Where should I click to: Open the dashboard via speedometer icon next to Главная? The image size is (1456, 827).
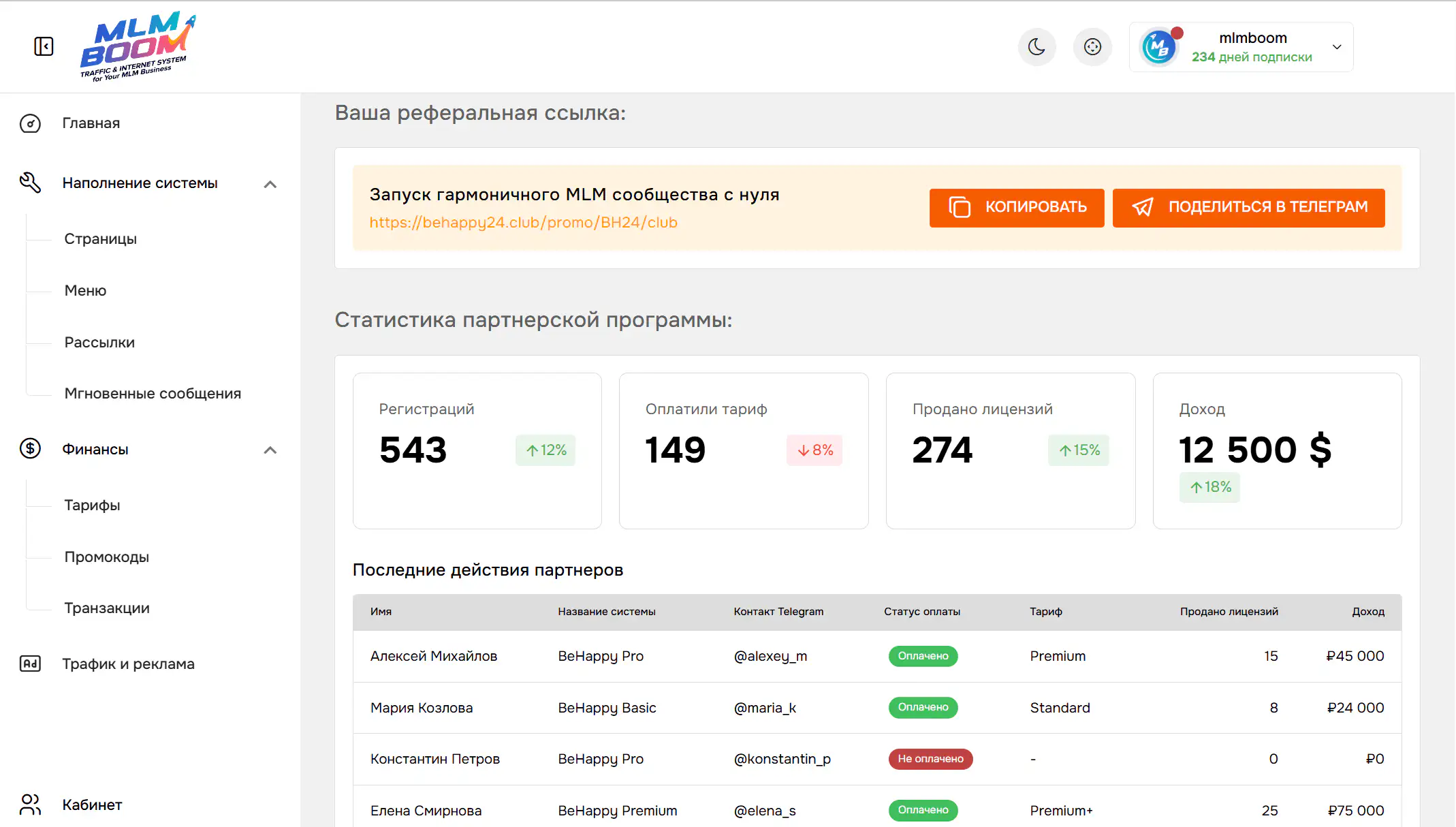[30, 123]
